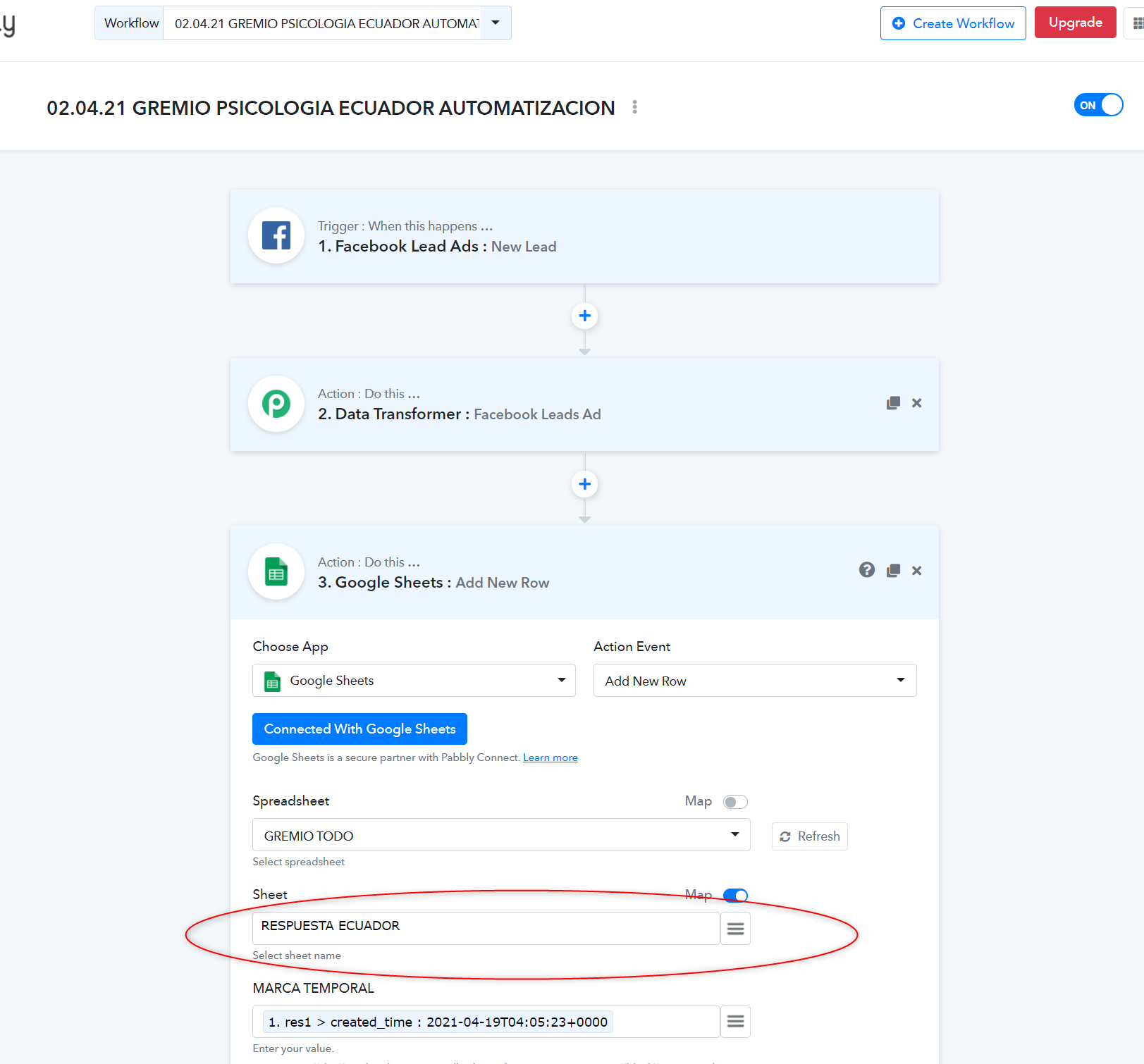The height and width of the screenshot is (1064, 1144).
Task: Disable Map toggle for Sheet
Action: point(735,896)
